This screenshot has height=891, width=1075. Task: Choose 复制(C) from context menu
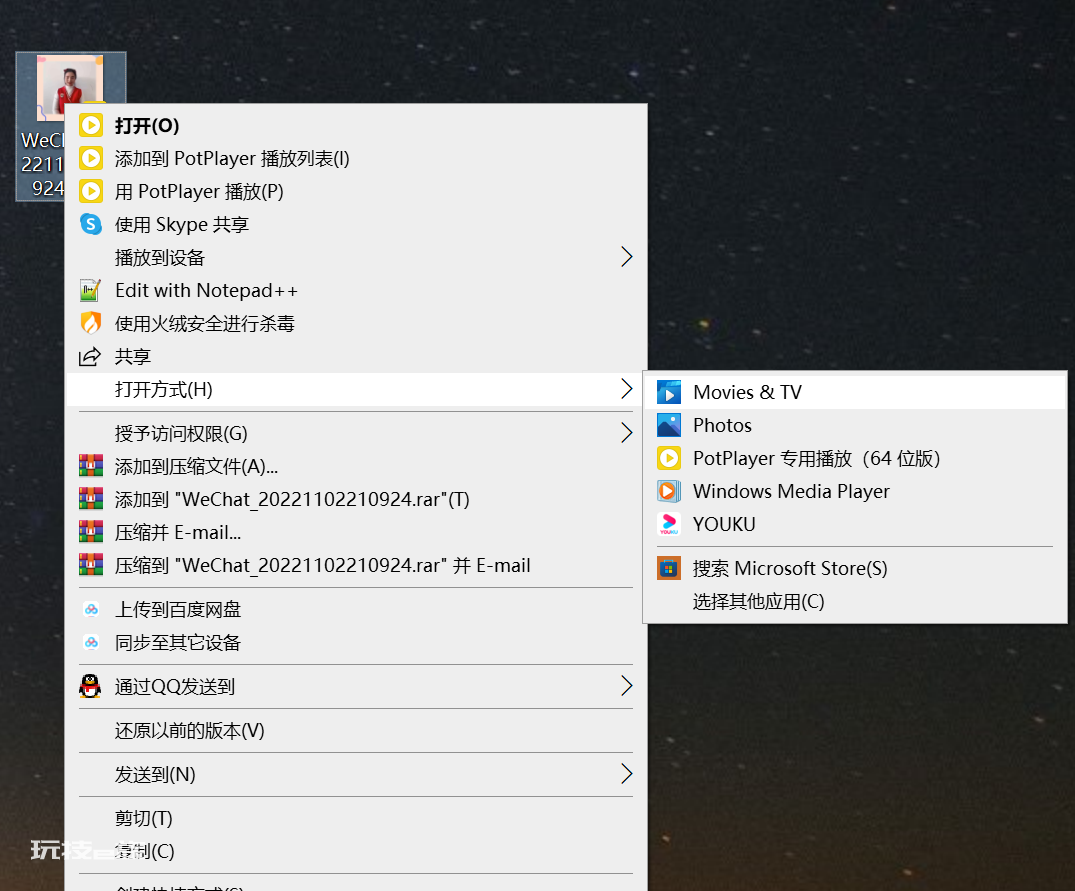(356, 851)
